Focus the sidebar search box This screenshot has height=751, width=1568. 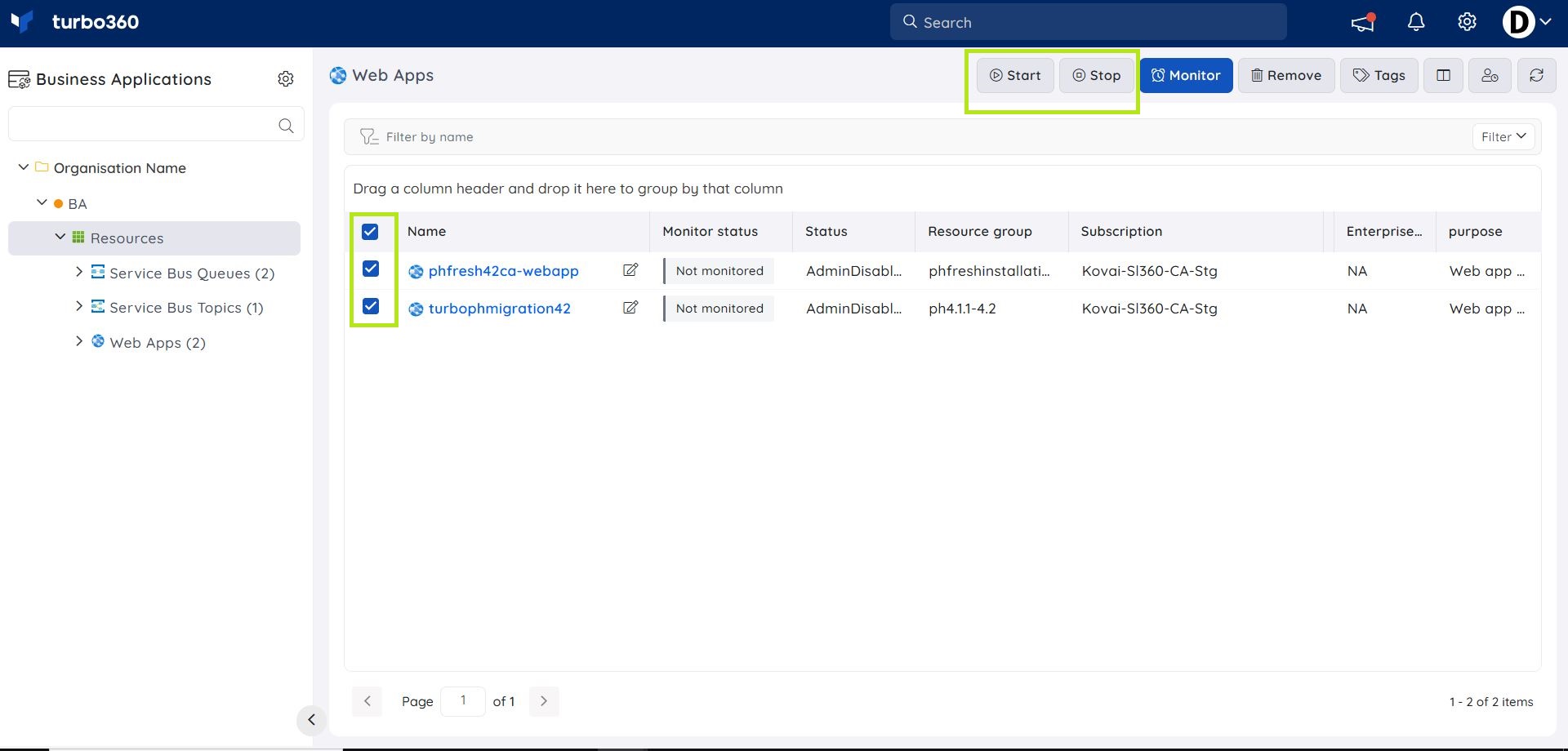156,125
